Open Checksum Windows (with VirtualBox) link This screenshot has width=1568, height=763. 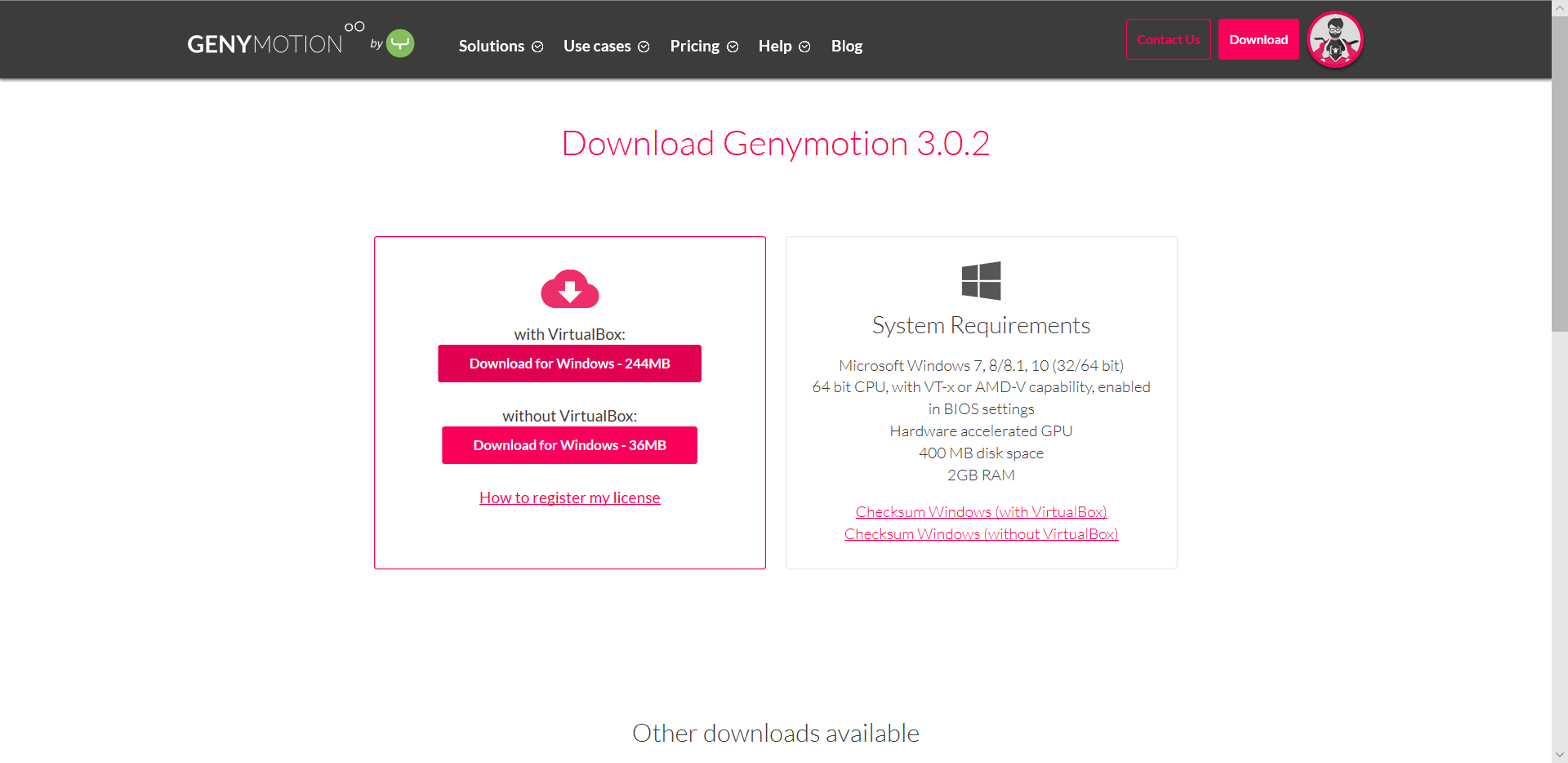pos(982,511)
